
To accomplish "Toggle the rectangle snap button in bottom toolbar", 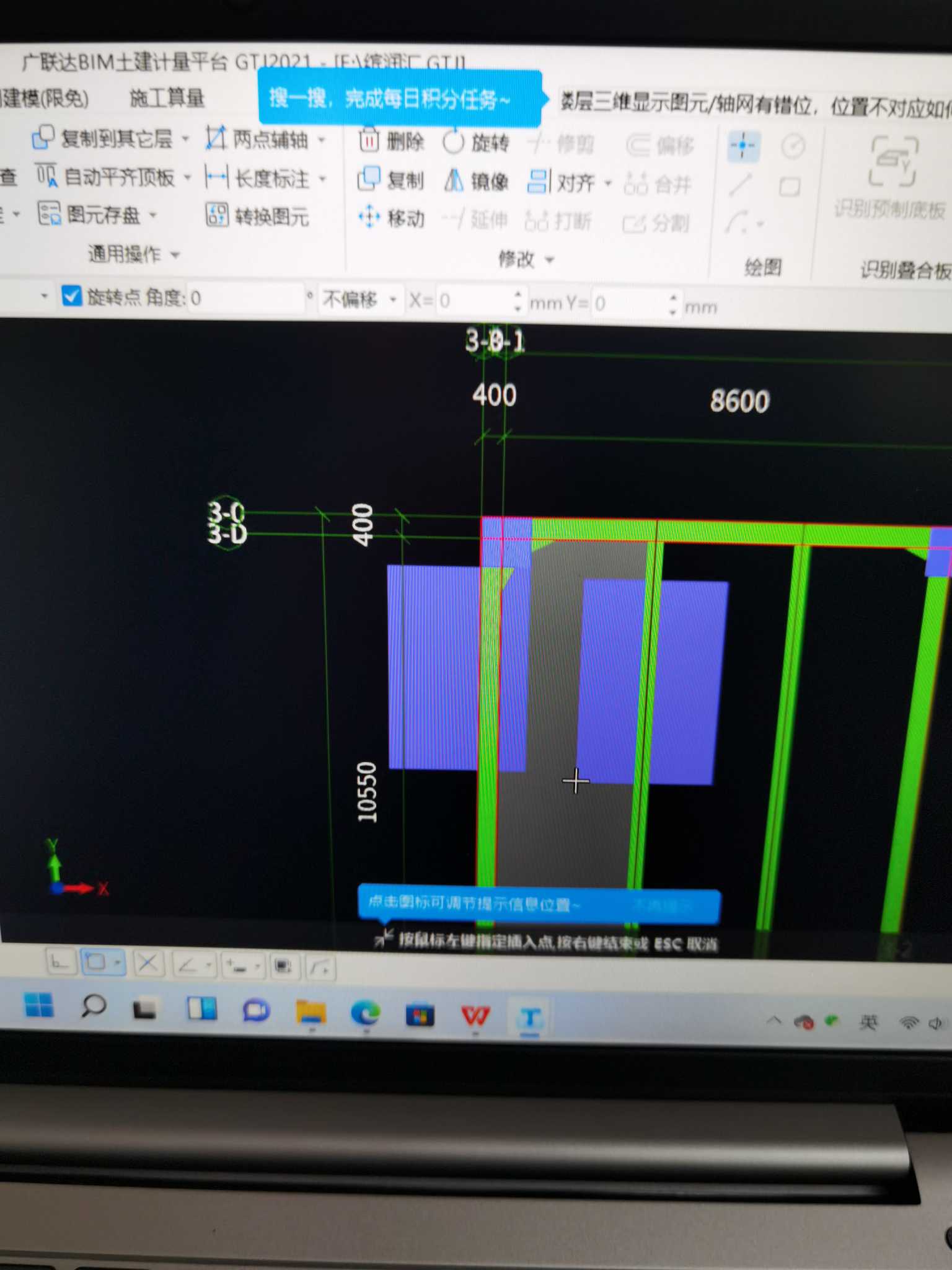I will pos(96,962).
